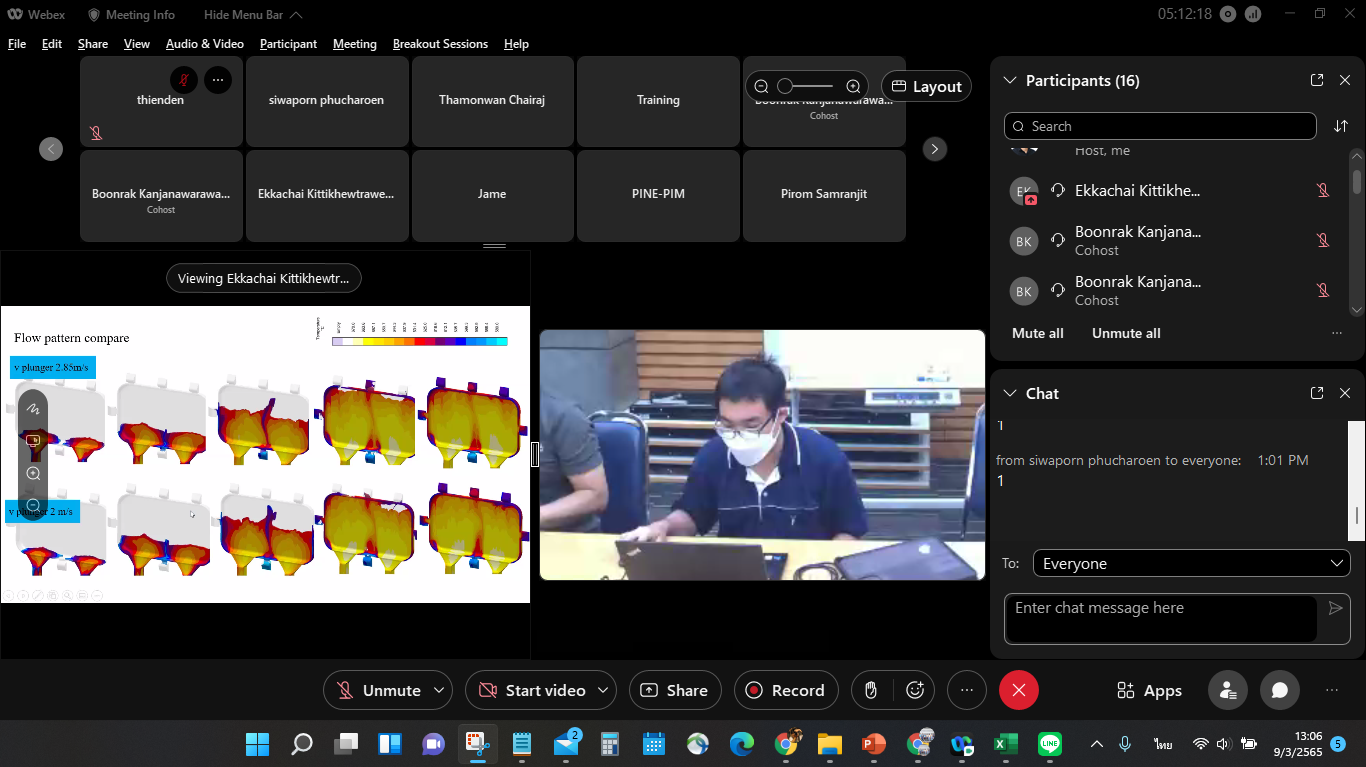Start my video
The image size is (1366, 767).
coord(531,690)
